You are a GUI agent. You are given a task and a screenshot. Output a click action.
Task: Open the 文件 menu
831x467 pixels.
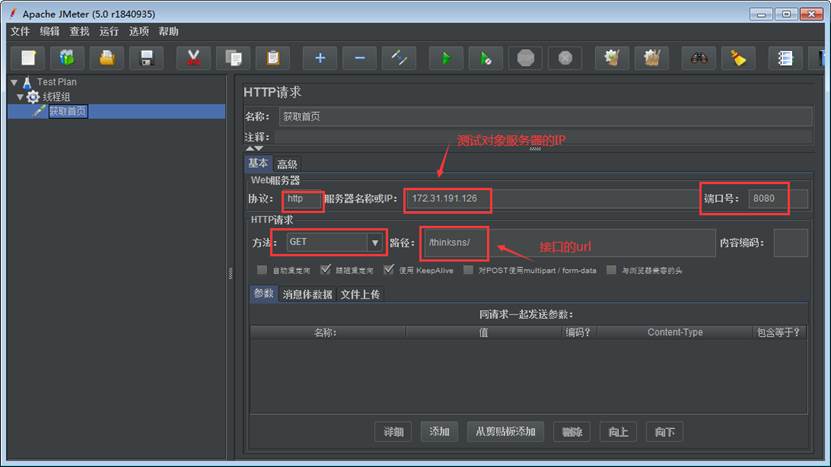[20, 31]
